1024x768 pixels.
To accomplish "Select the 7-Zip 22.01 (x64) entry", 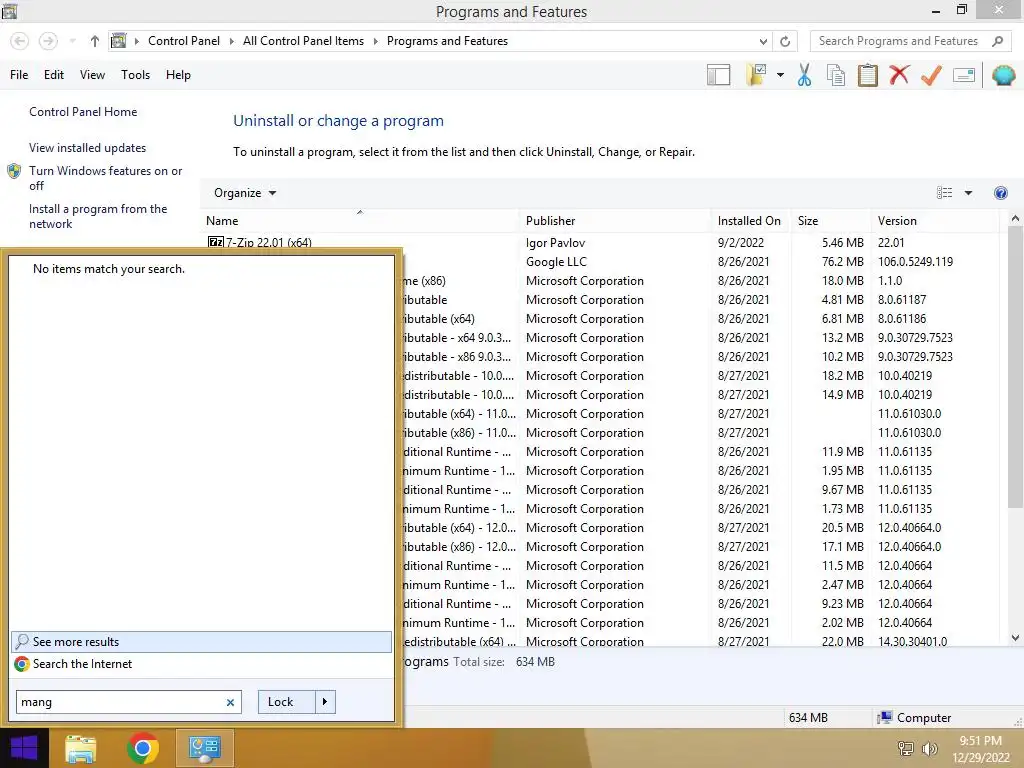I will tap(268, 243).
